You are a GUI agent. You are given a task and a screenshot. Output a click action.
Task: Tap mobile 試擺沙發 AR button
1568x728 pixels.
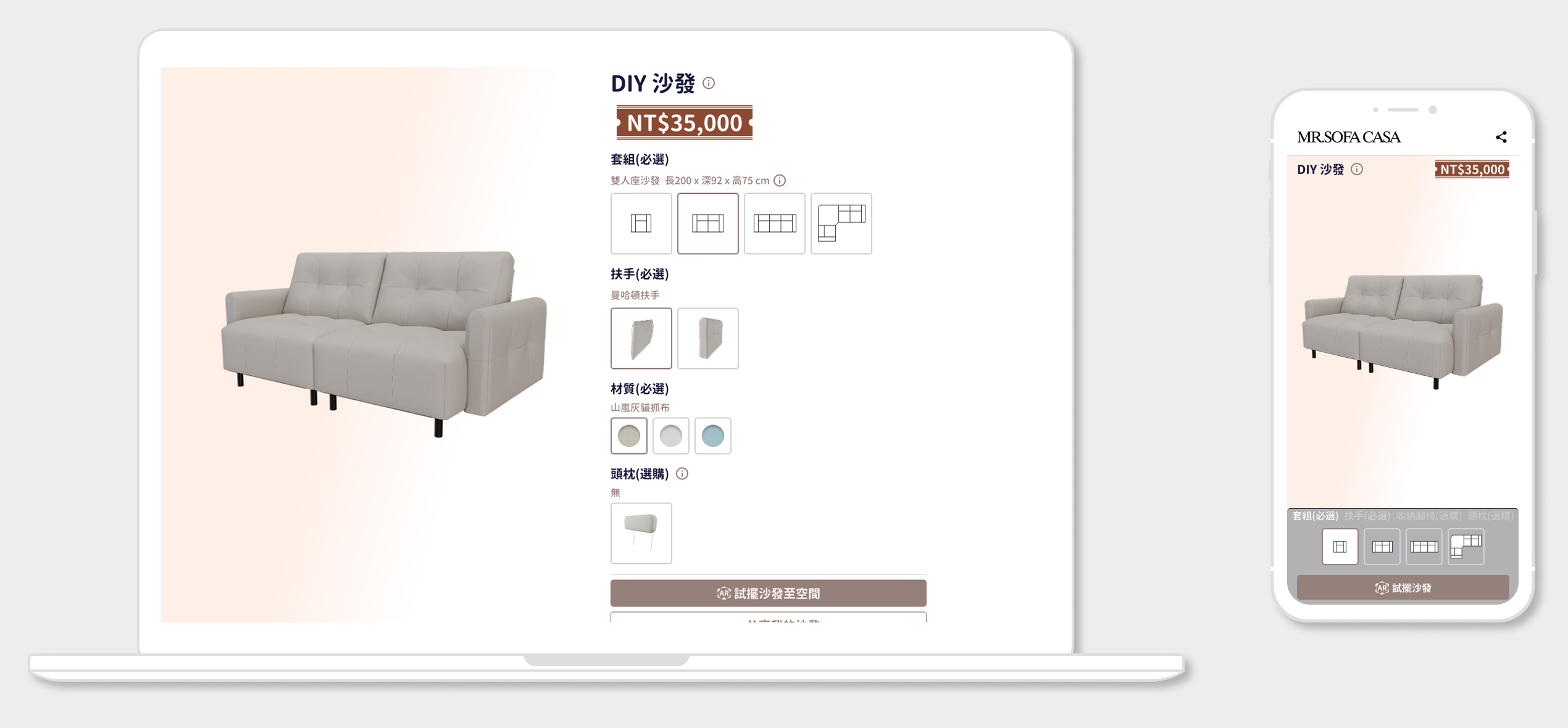click(x=1403, y=588)
